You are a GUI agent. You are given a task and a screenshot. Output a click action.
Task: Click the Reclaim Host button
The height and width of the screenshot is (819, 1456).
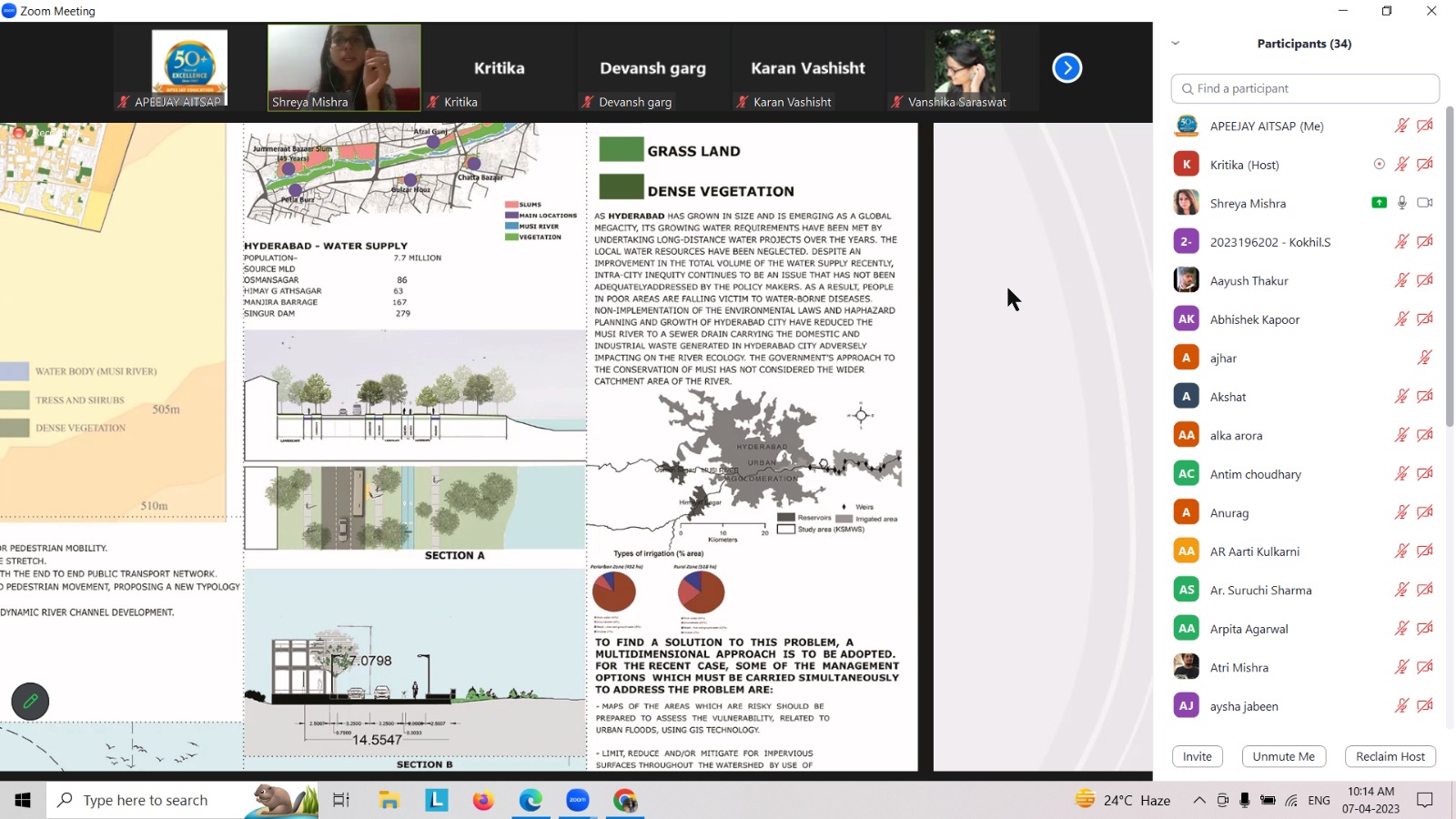tap(1390, 756)
